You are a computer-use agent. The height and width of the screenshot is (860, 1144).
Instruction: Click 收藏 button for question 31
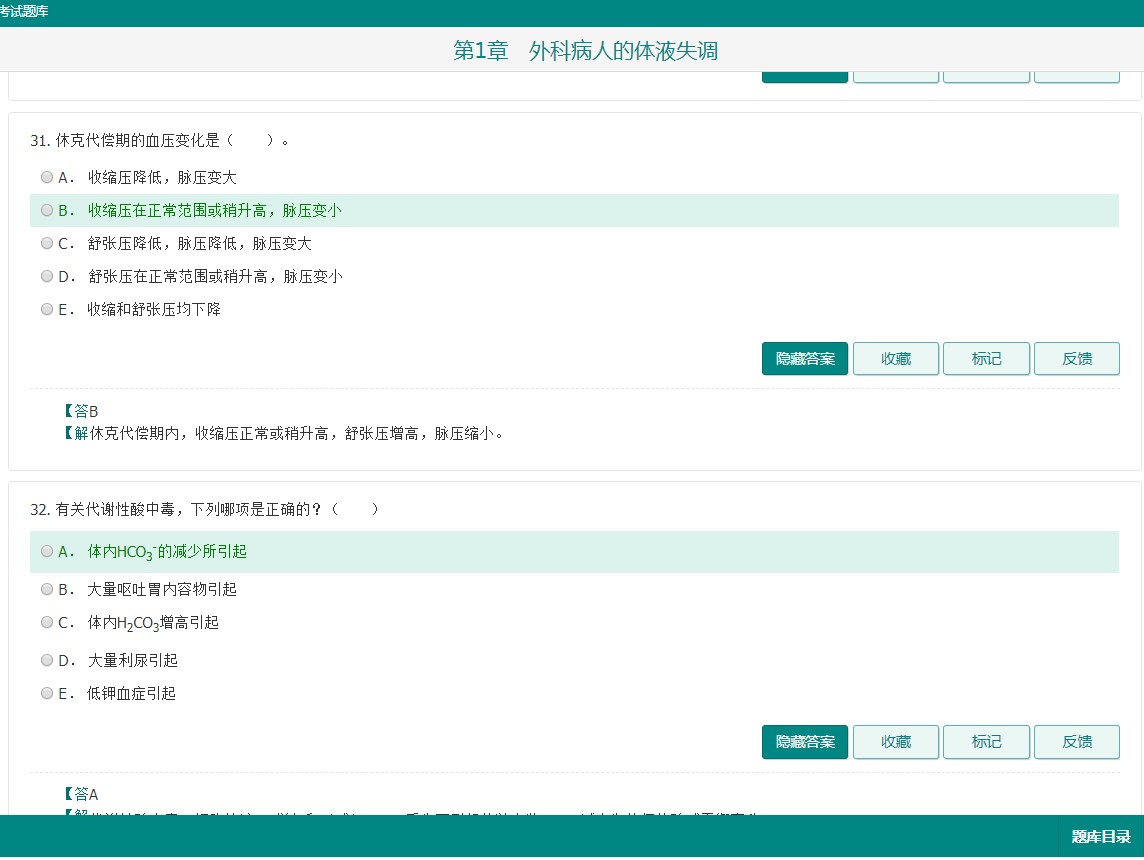[896, 359]
